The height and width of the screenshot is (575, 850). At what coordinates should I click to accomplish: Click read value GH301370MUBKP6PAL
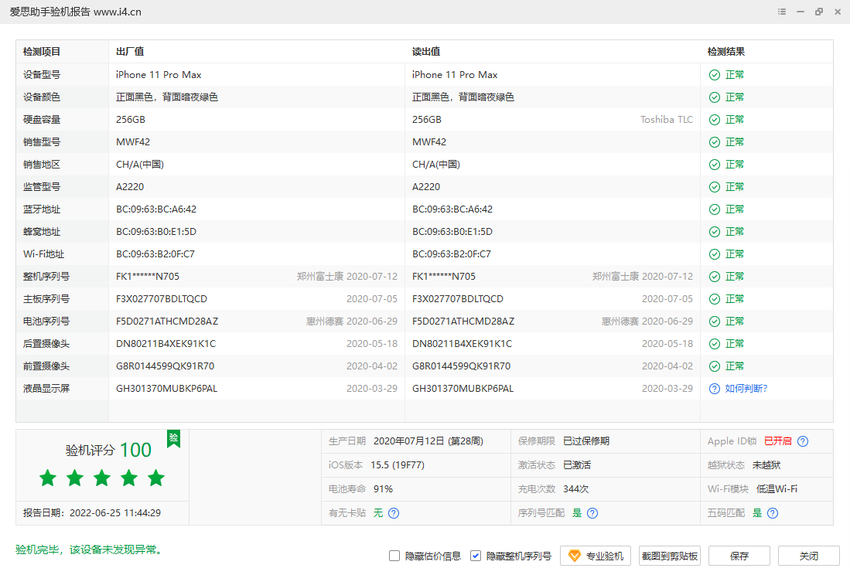pyautogui.click(x=463, y=389)
